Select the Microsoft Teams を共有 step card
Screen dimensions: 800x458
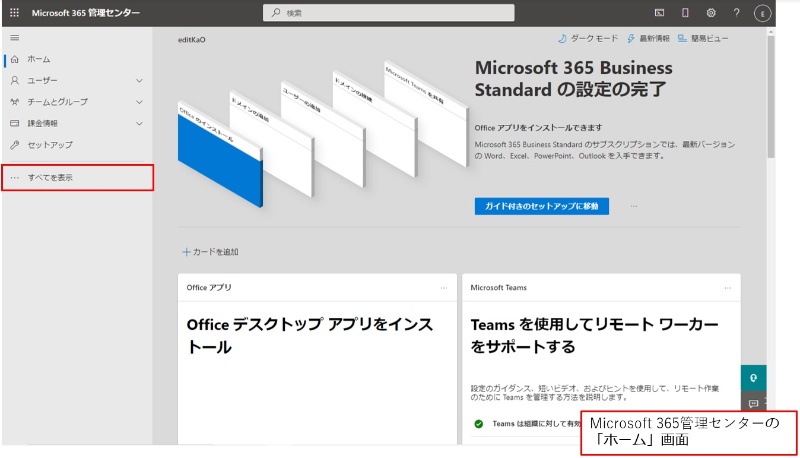point(426,112)
